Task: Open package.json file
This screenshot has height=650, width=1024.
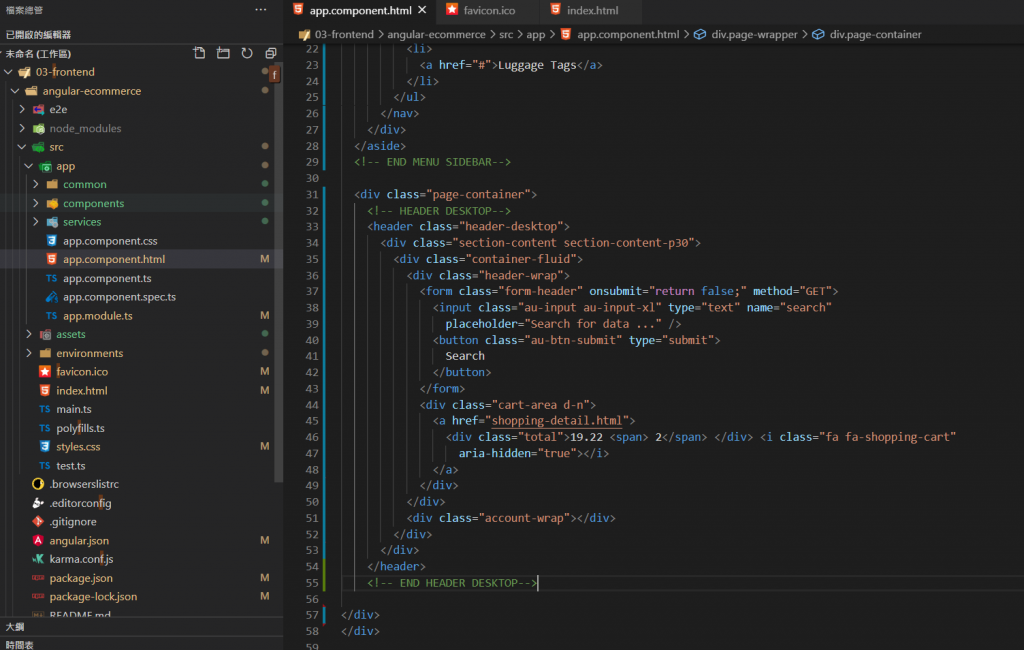Action: 81,578
